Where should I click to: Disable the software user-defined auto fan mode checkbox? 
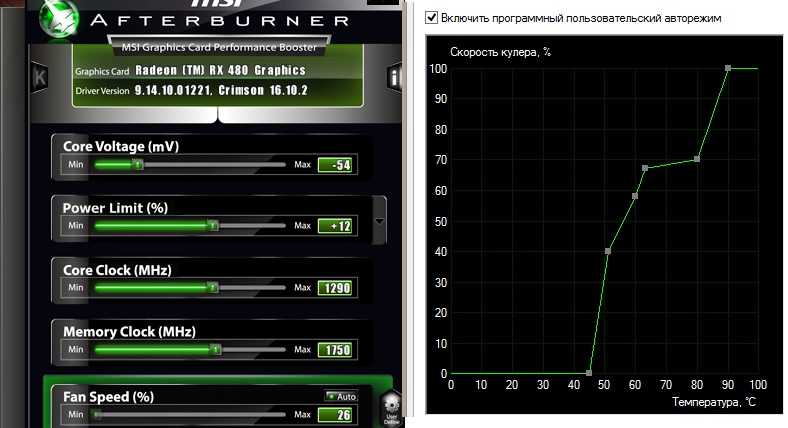click(431, 18)
